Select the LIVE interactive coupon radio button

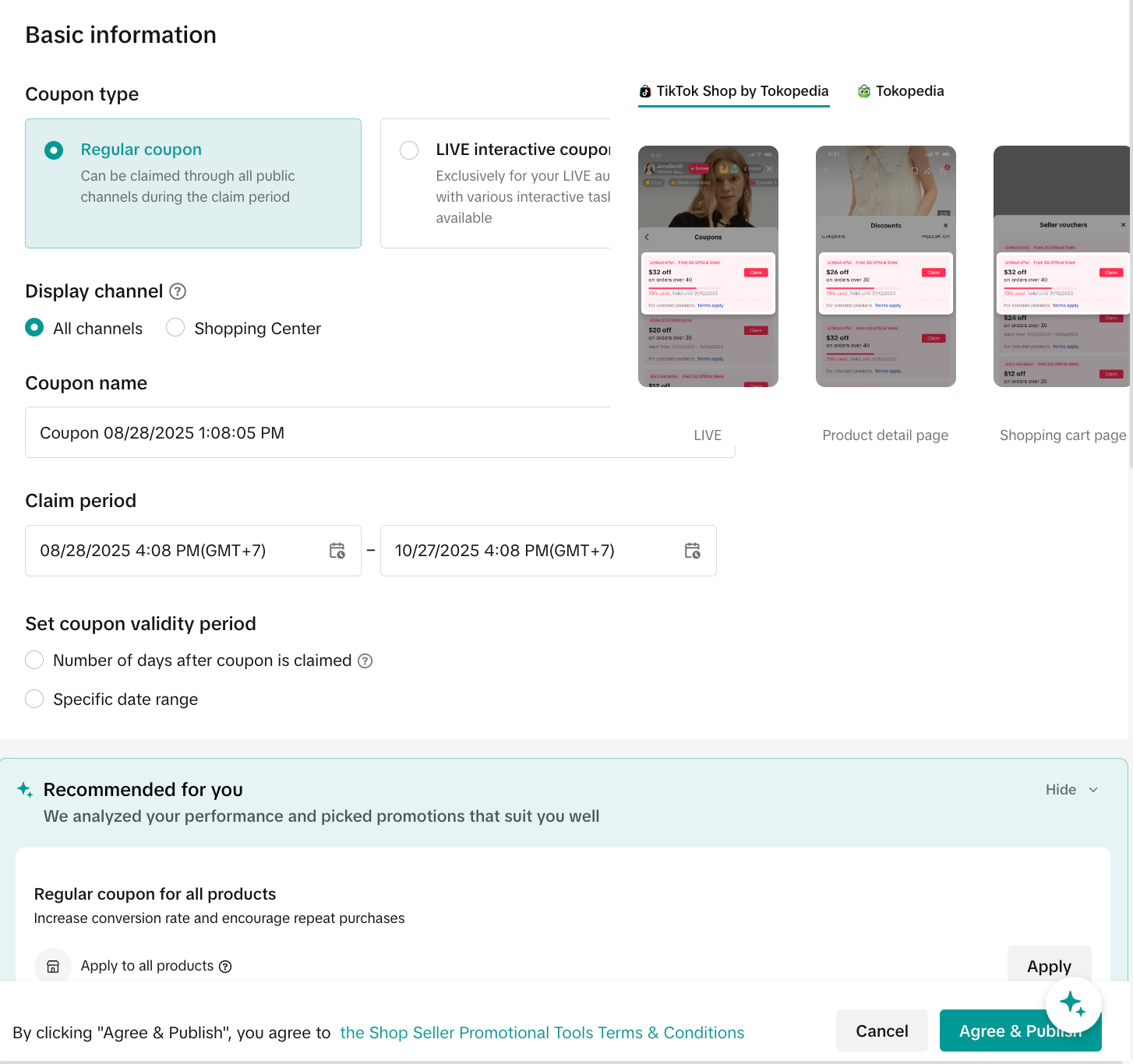click(409, 150)
